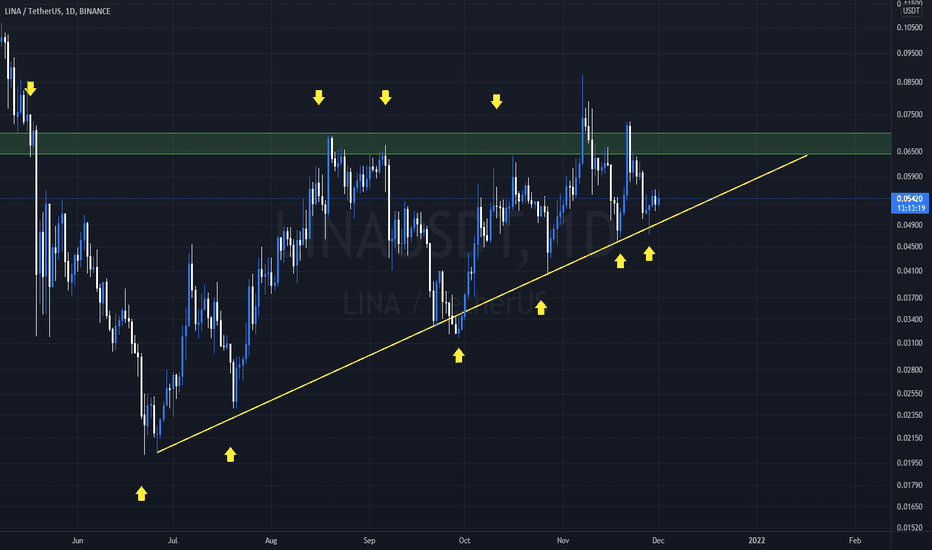Click the Aug label on time axis
Image resolution: width=932 pixels, height=550 pixels.
[271, 541]
